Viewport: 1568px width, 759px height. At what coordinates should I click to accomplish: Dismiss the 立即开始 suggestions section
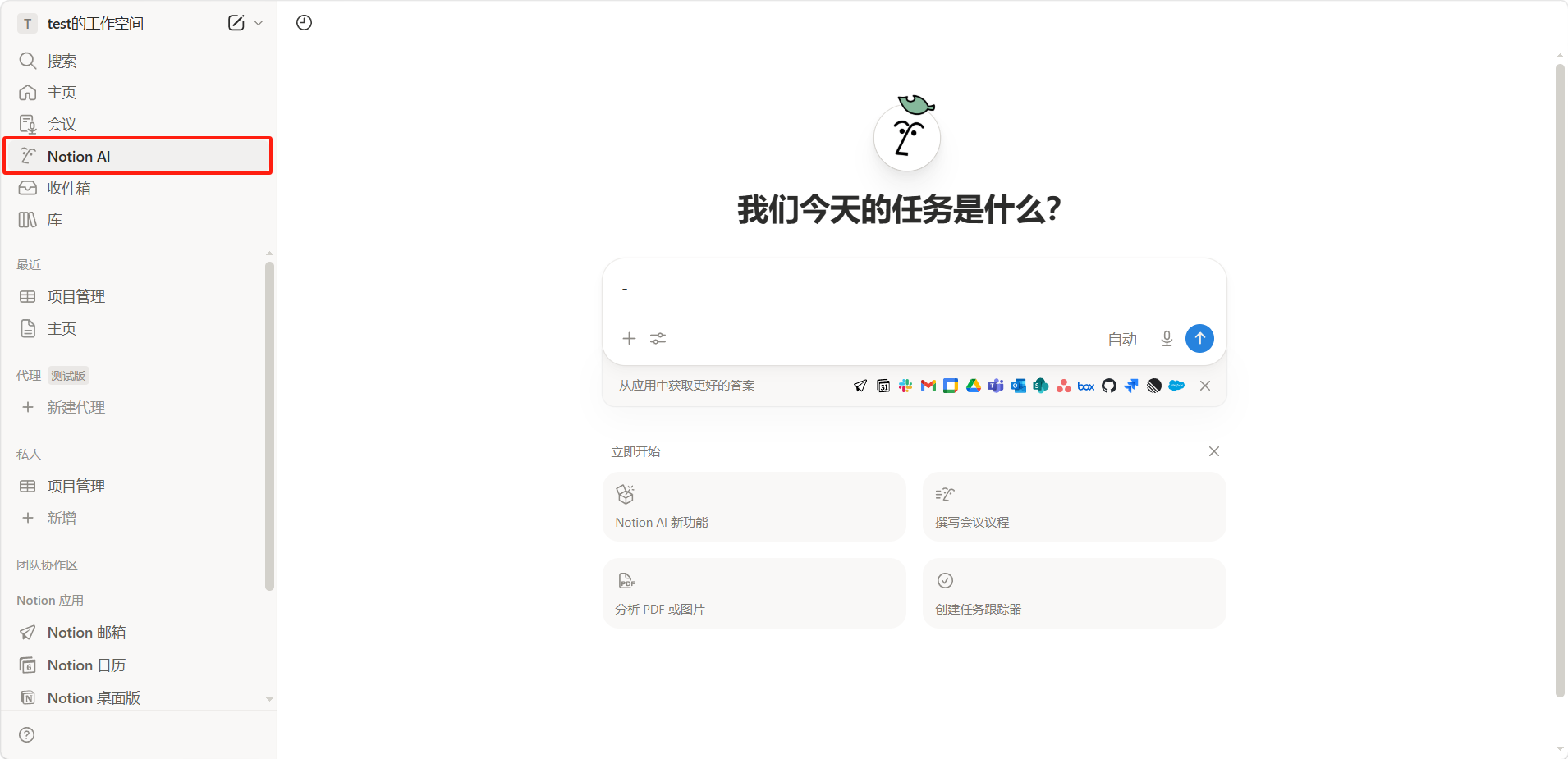point(1214,451)
